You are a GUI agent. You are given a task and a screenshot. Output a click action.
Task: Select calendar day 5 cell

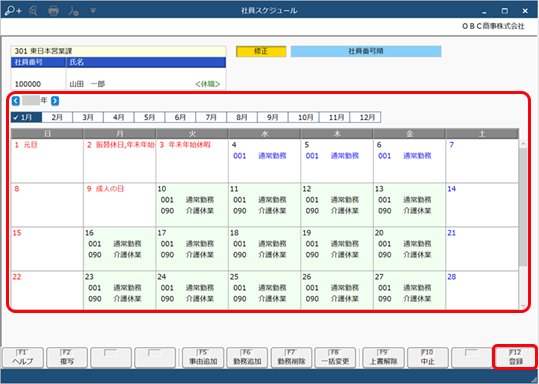(x=337, y=161)
